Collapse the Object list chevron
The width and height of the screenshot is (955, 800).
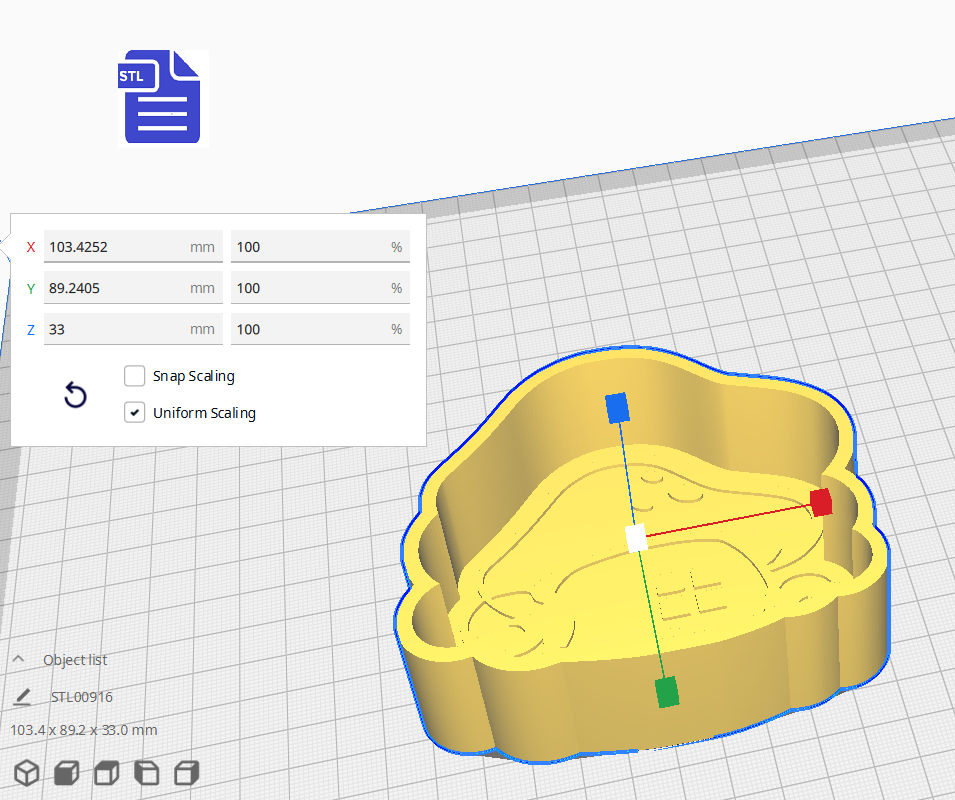(19, 660)
